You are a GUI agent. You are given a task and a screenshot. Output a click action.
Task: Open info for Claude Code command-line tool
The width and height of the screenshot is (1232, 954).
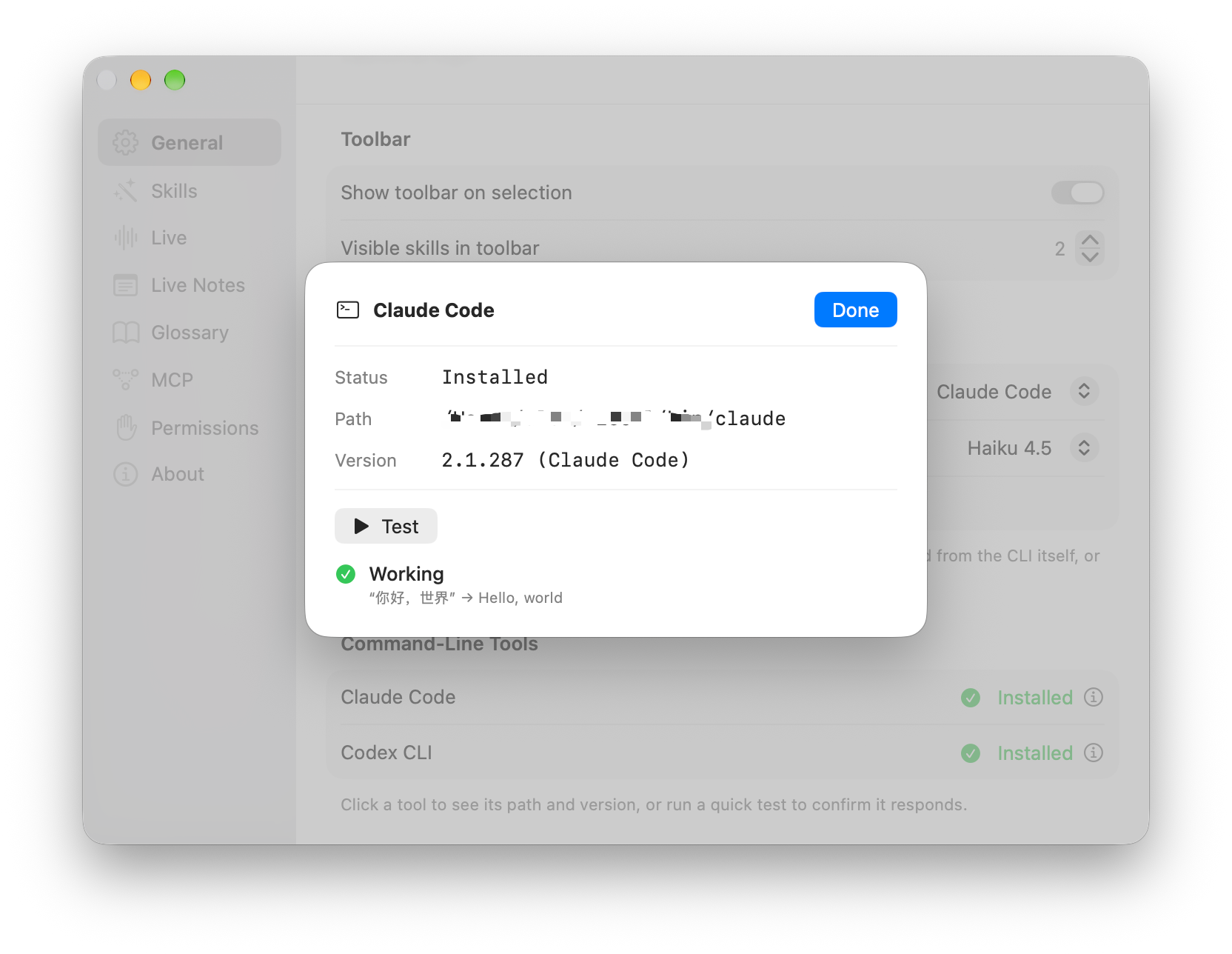pyautogui.click(x=1094, y=697)
